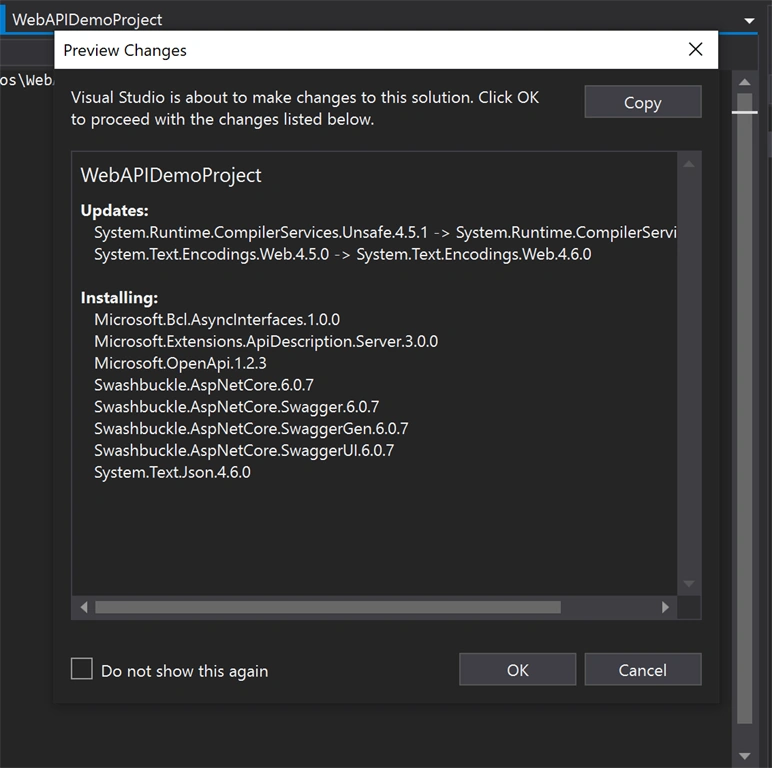Click the horizontal scroll-left arrow
772x768 pixels.
(84, 607)
